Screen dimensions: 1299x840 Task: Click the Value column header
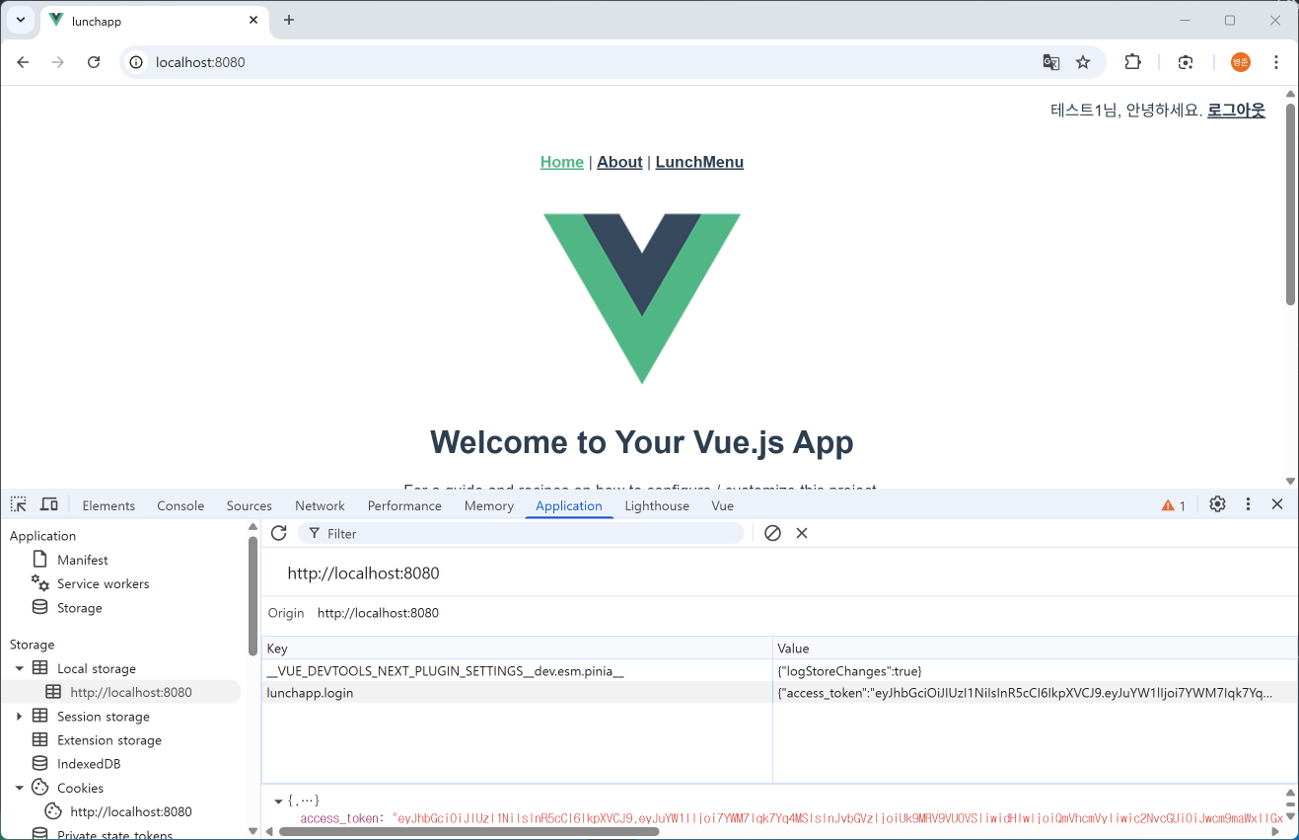pos(1035,648)
